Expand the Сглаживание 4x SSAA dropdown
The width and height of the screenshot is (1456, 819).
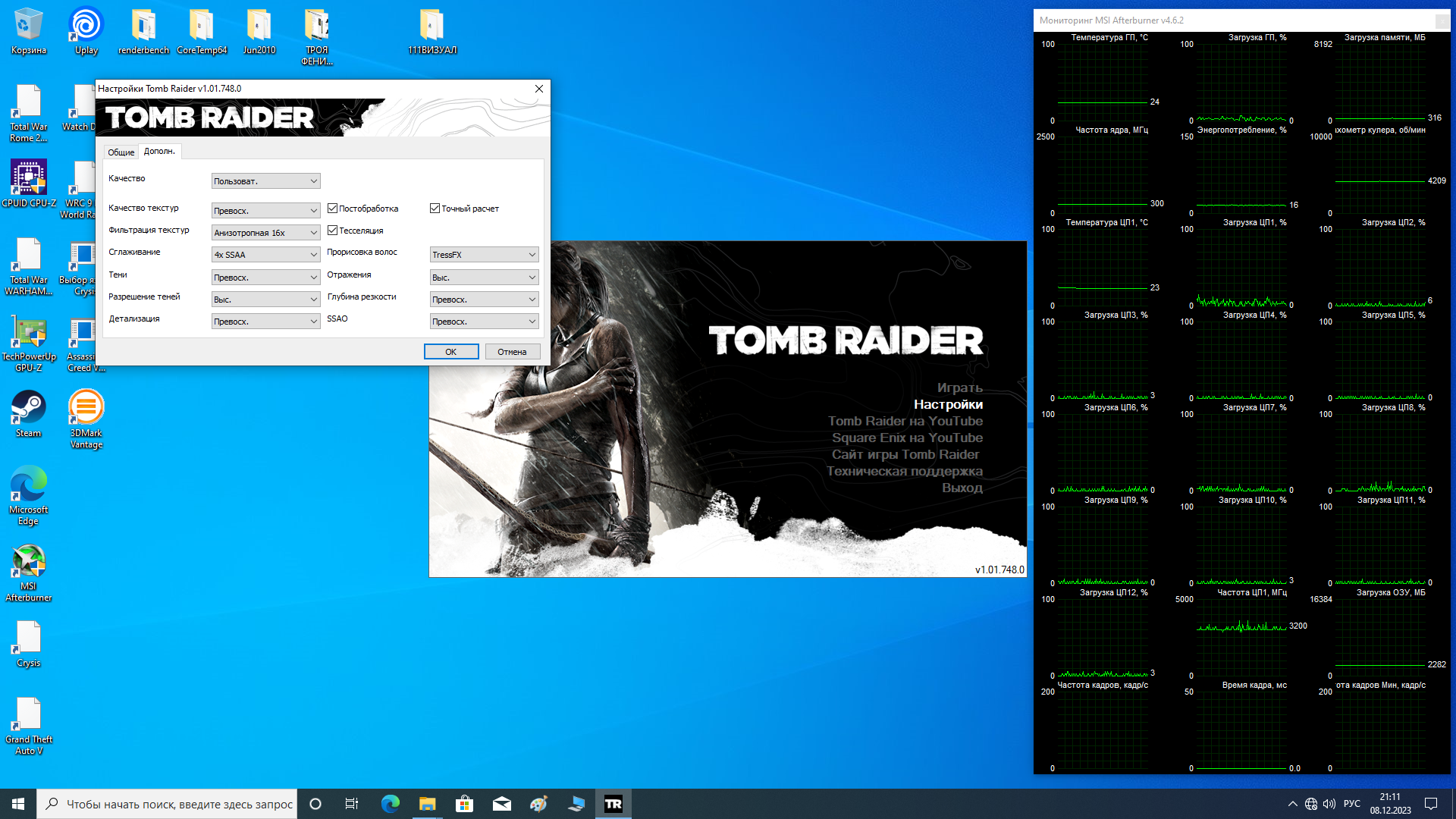point(265,255)
